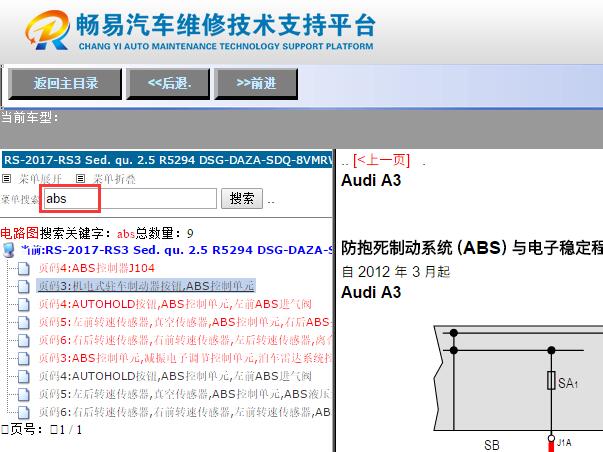Open red 页码6:右后转速传感器,右前转速传感器 entry
603x452 pixels.
[186, 340]
